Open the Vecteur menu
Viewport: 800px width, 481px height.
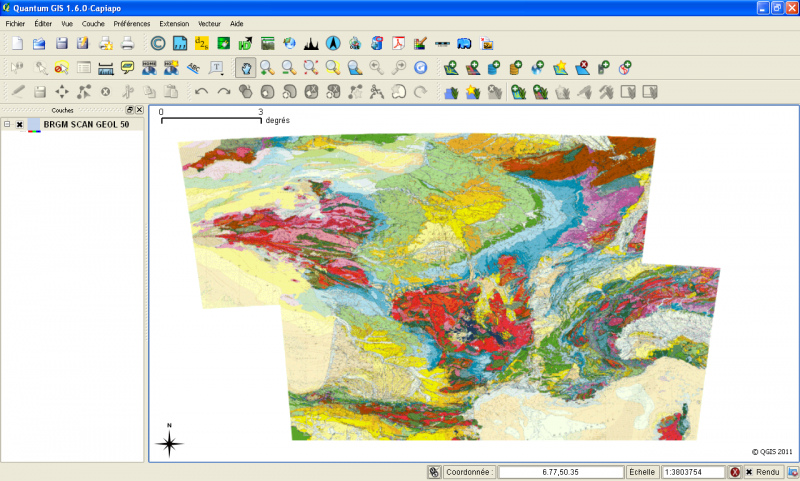click(x=210, y=22)
